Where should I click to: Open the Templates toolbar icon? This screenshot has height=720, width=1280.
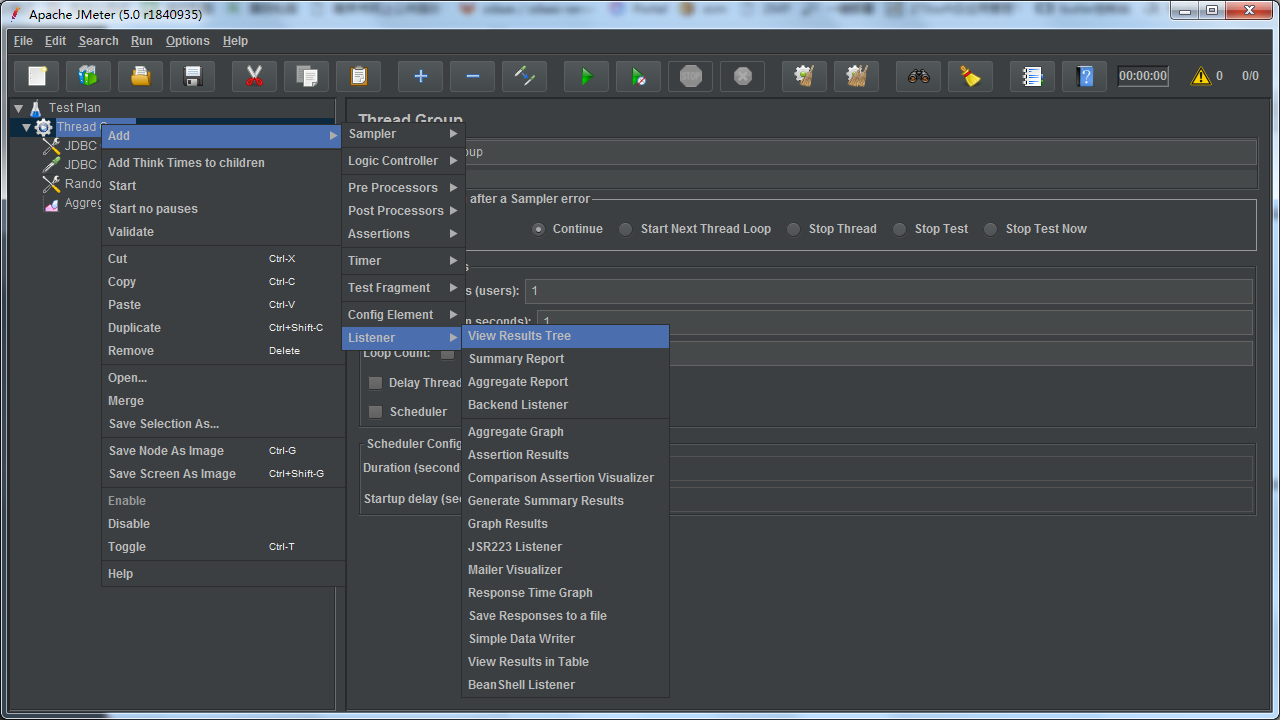coord(89,76)
